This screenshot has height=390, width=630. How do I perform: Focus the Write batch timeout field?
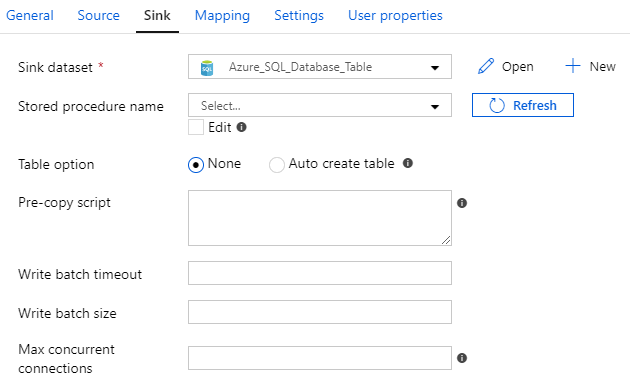[320, 273]
